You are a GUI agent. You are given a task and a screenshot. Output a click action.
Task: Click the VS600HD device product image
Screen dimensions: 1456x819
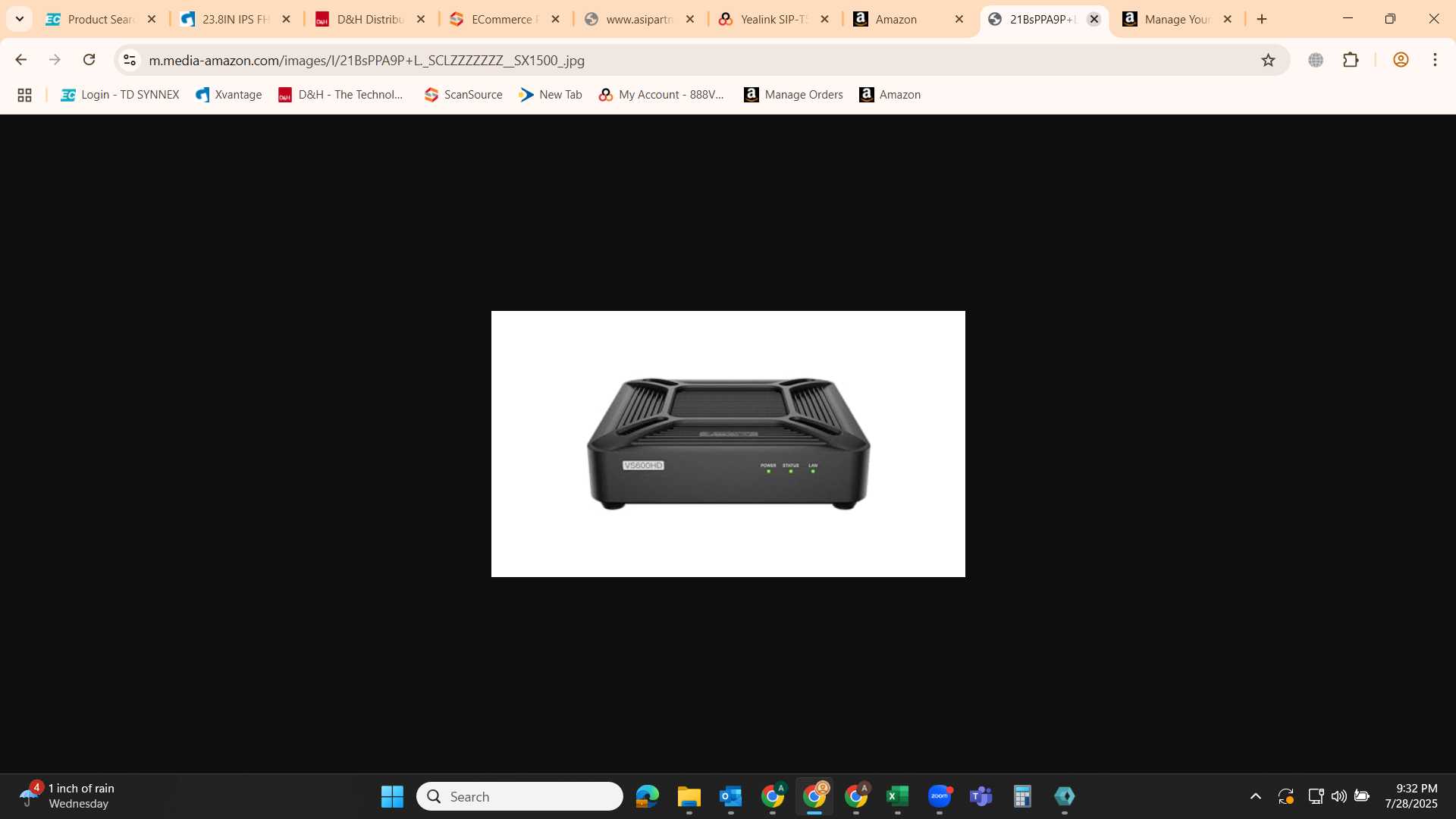(728, 444)
